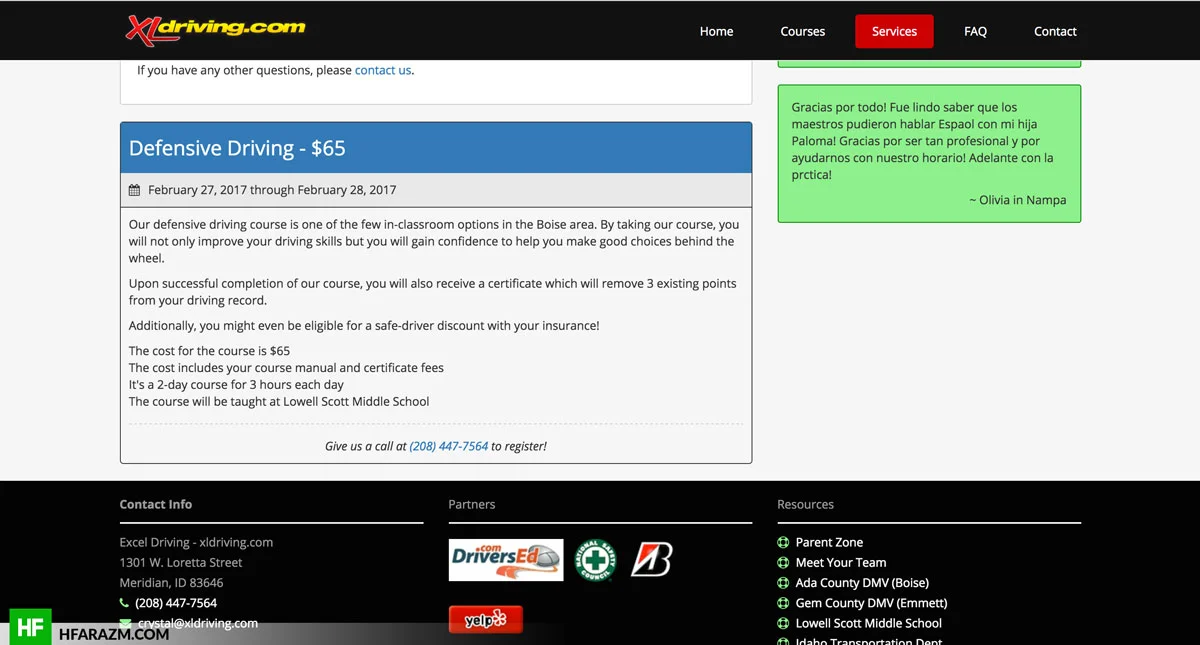Screen dimensions: 1200x645
Task: Click the date range February 27, 2017 text
Action: [x=272, y=190]
